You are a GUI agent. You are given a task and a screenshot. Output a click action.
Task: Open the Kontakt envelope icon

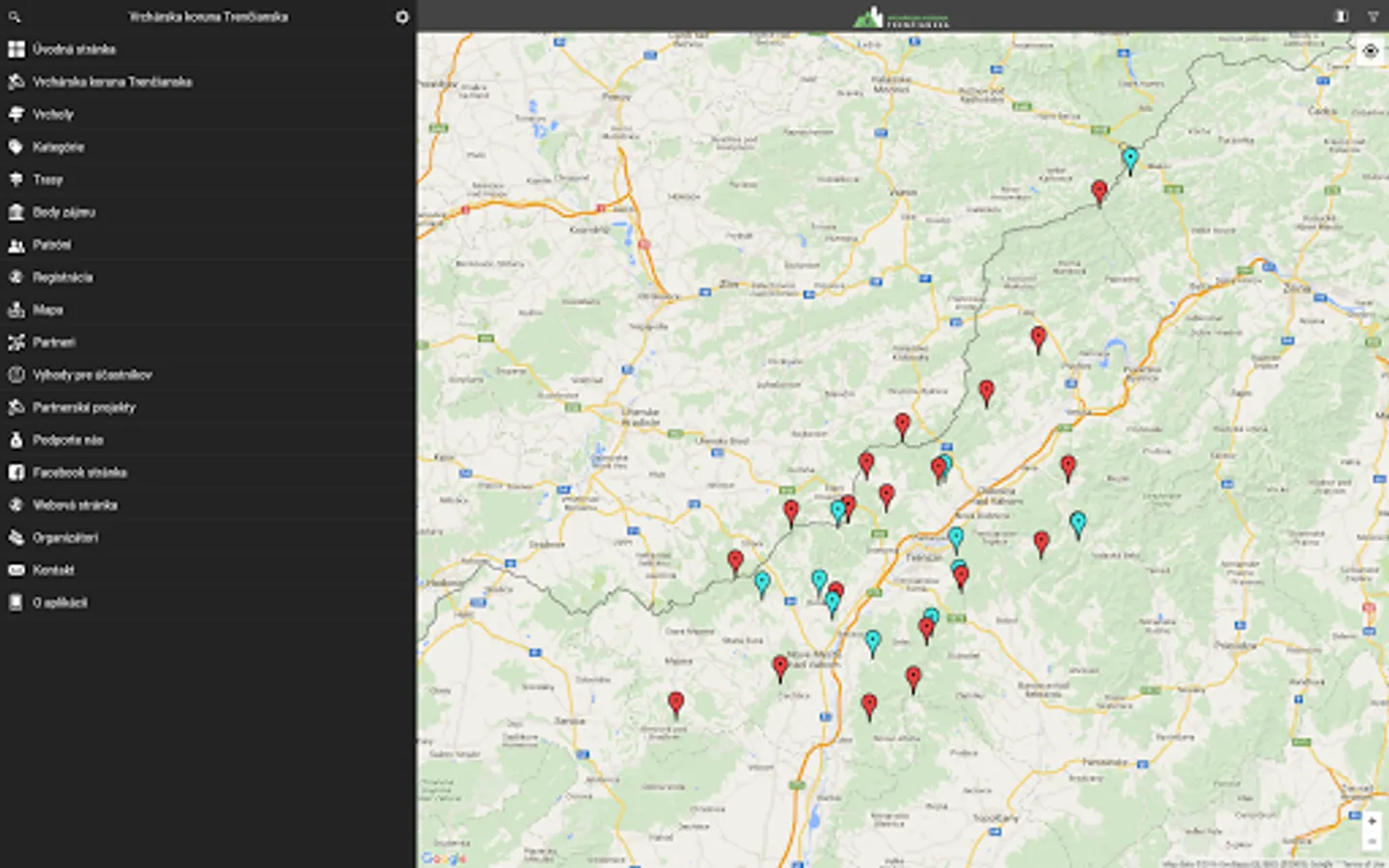pyautogui.click(x=15, y=570)
